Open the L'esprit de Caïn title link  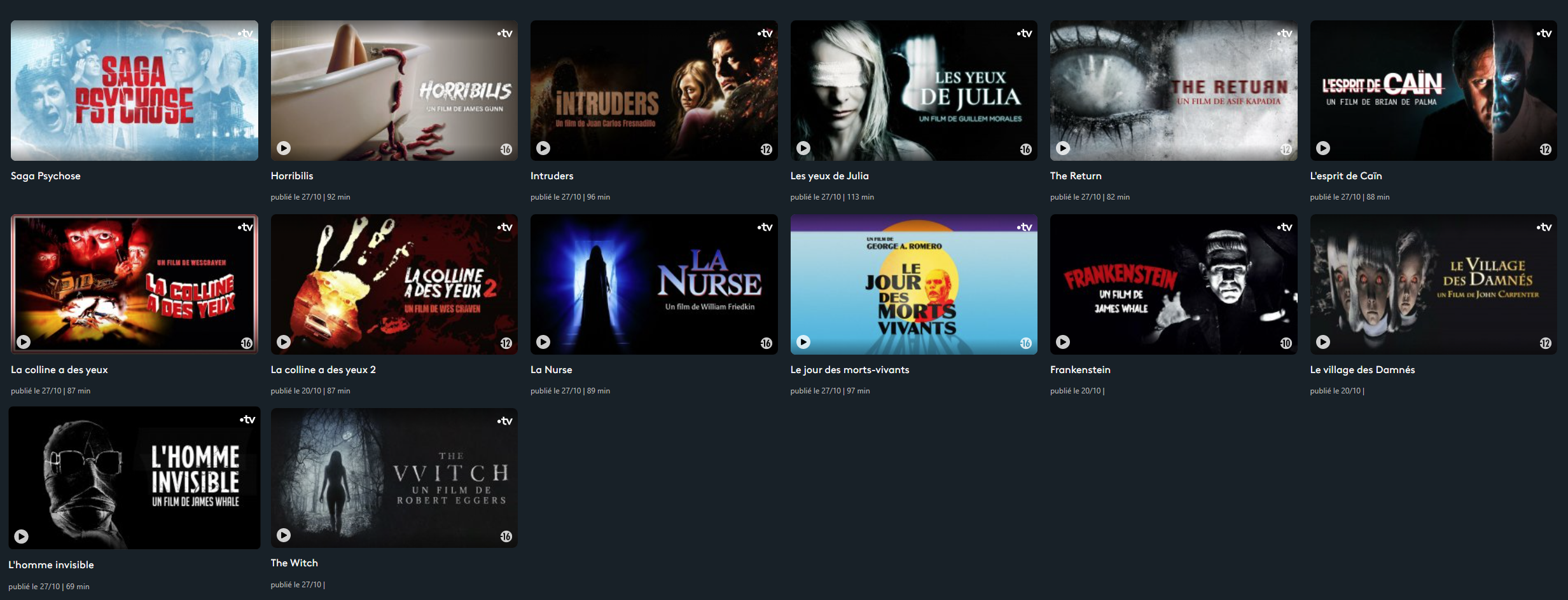point(1346,176)
